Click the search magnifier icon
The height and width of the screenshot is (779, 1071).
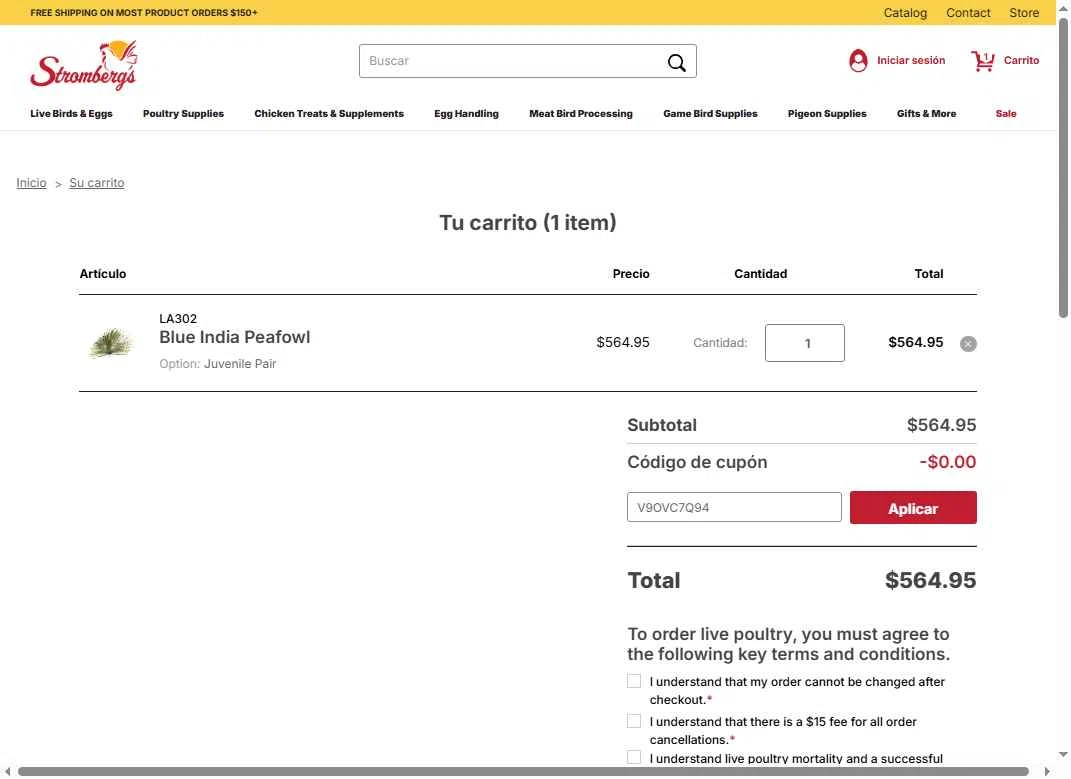point(676,62)
